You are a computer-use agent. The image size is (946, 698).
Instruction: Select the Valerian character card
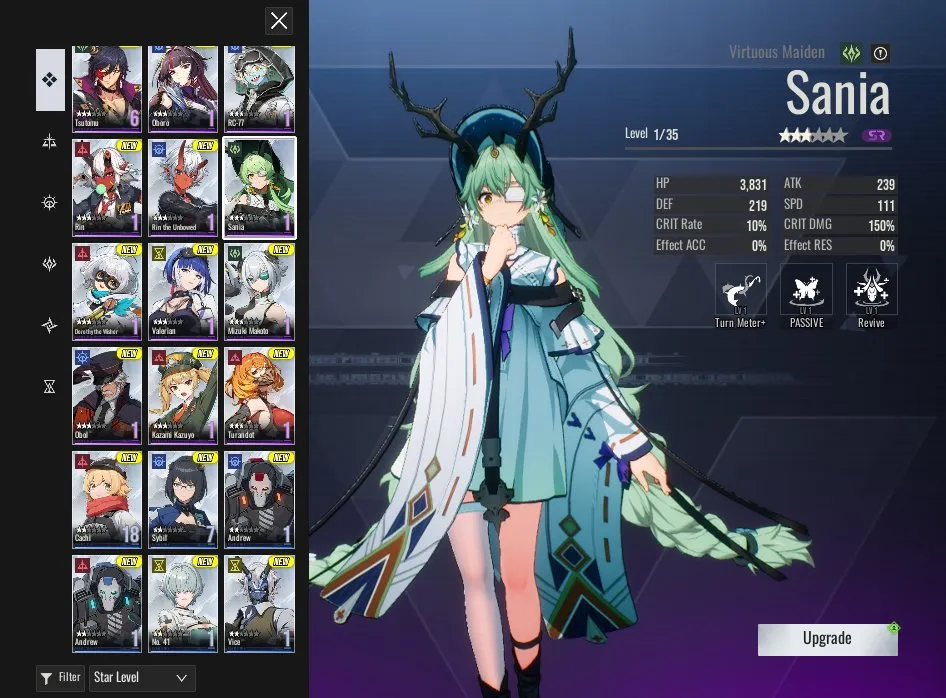[183, 292]
